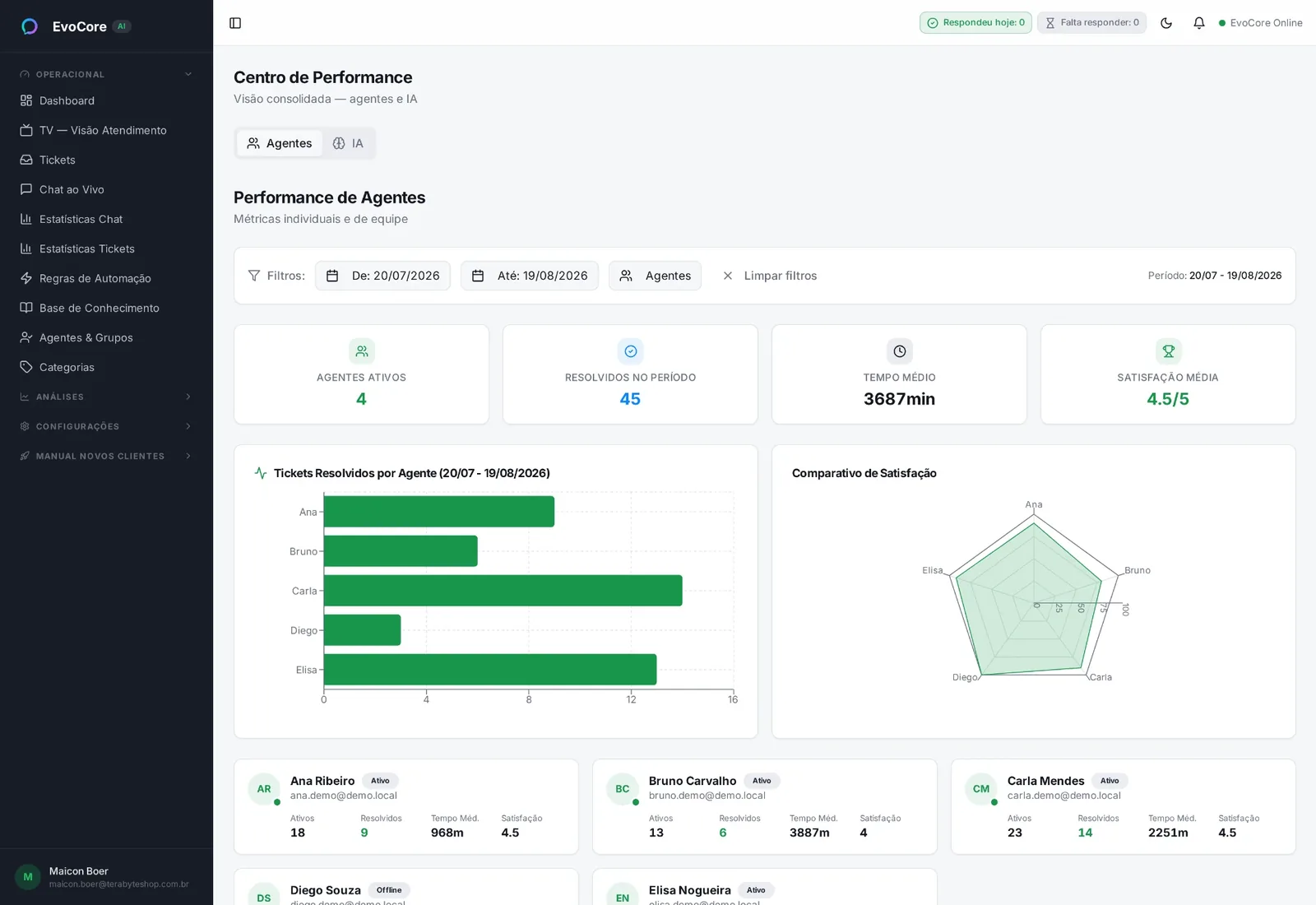The image size is (1316, 905).
Task: Click Limpar filtros
Action: coord(770,276)
